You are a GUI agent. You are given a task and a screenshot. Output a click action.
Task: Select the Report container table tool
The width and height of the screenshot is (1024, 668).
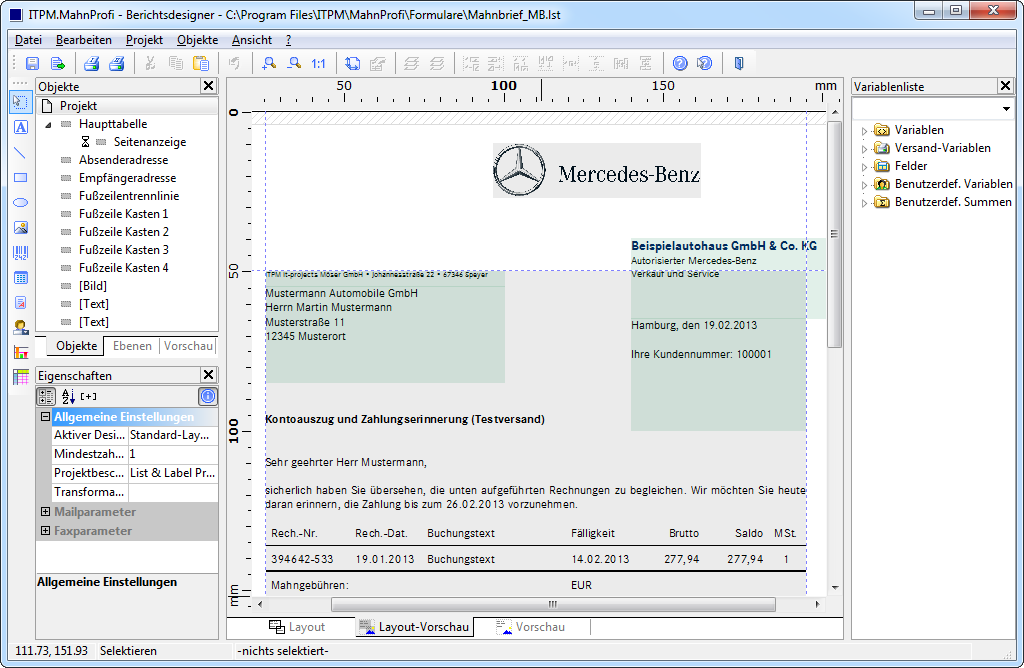point(21,278)
